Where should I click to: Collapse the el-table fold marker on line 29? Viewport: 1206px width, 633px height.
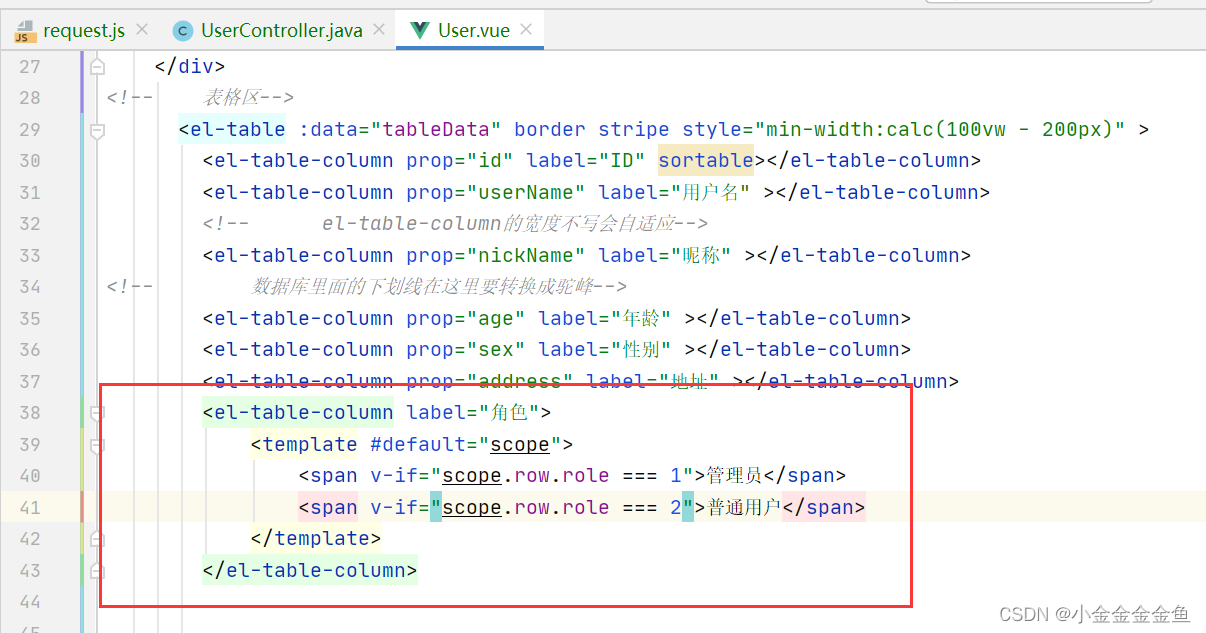pos(97,130)
